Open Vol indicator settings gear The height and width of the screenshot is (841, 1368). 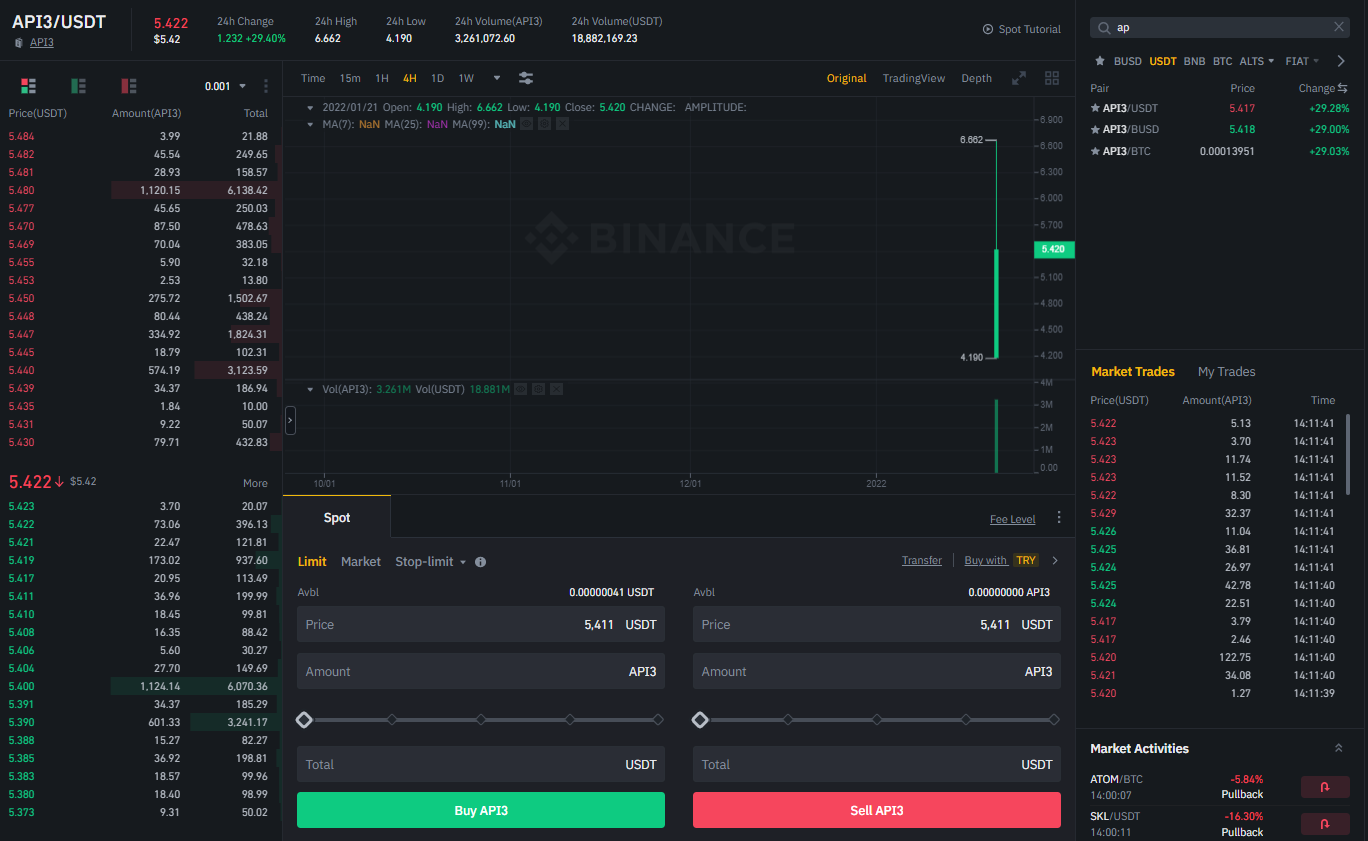click(539, 389)
